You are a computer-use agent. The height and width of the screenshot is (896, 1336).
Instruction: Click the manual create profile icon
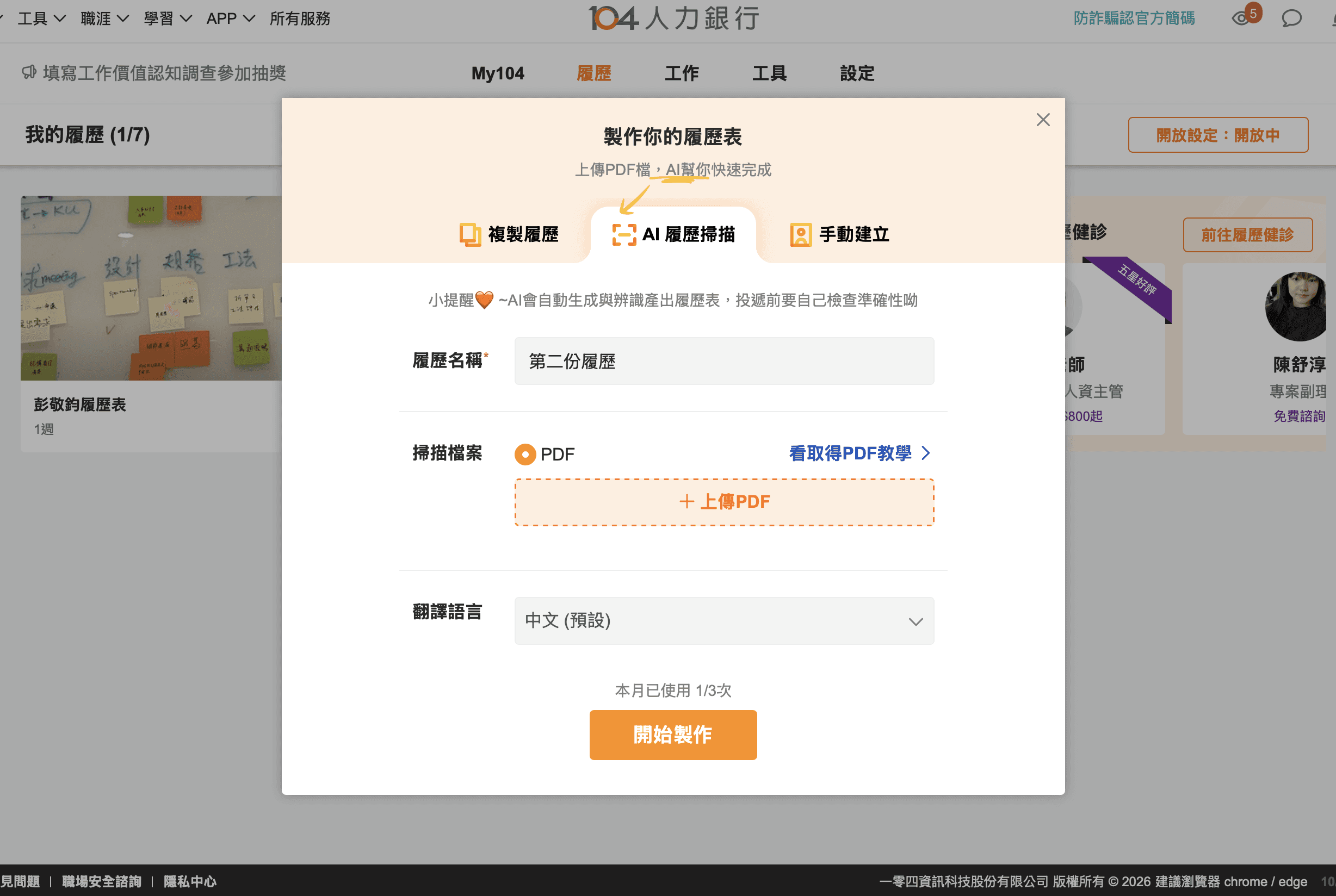[x=800, y=234]
